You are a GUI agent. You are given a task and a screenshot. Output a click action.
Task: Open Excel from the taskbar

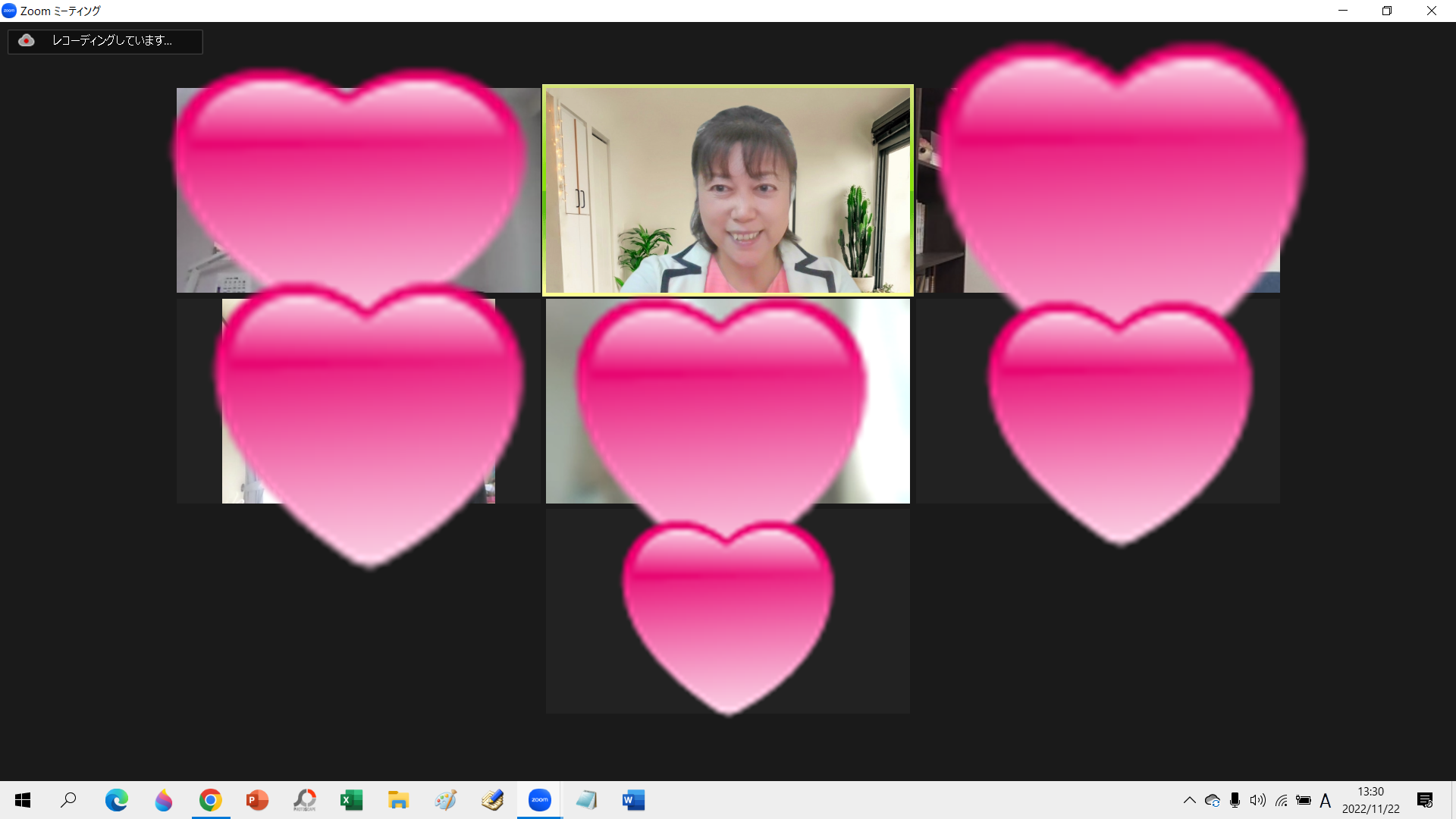coord(351,800)
